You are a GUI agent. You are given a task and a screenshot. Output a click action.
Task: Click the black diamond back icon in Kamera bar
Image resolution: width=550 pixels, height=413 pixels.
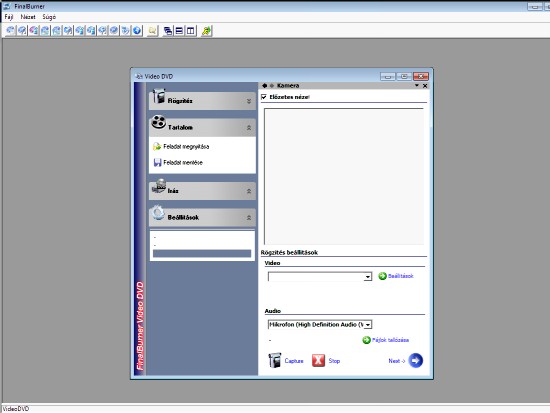coord(264,86)
